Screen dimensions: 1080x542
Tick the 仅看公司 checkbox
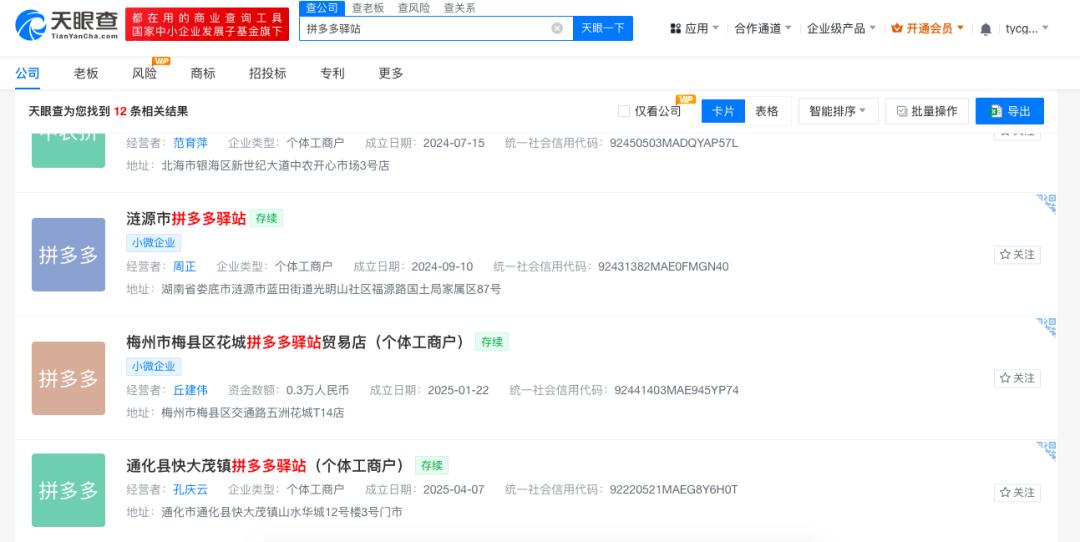623,111
